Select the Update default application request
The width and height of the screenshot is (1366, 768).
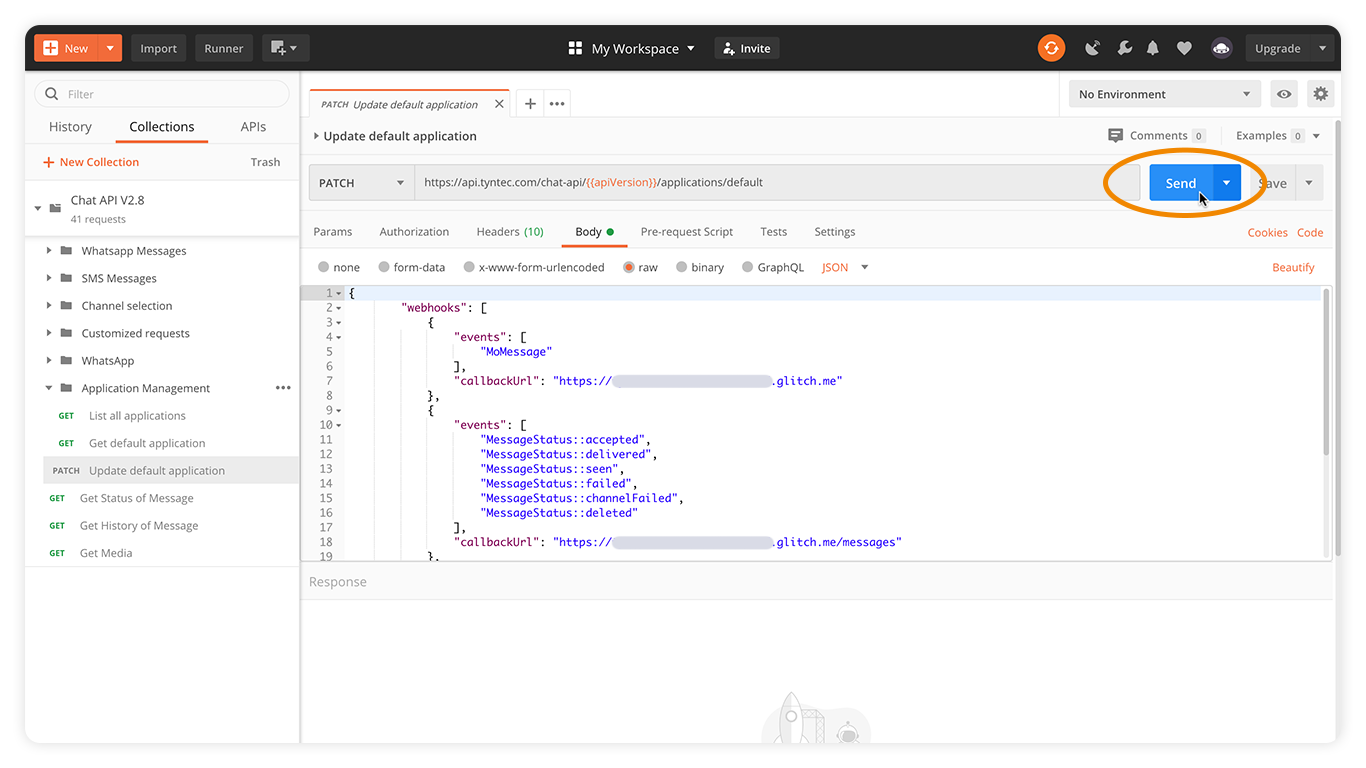pos(170,471)
